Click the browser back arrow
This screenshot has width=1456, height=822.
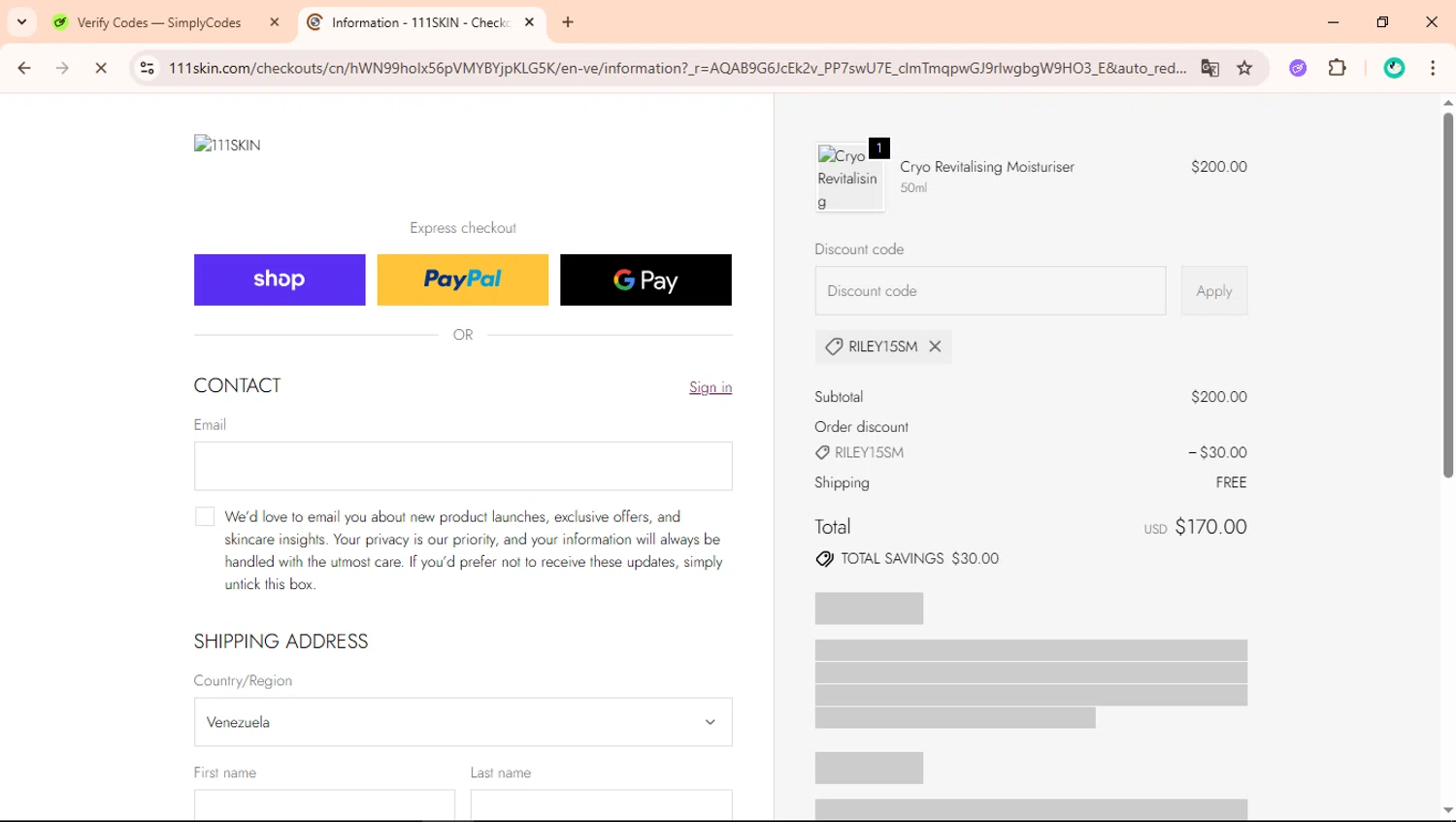point(24,68)
